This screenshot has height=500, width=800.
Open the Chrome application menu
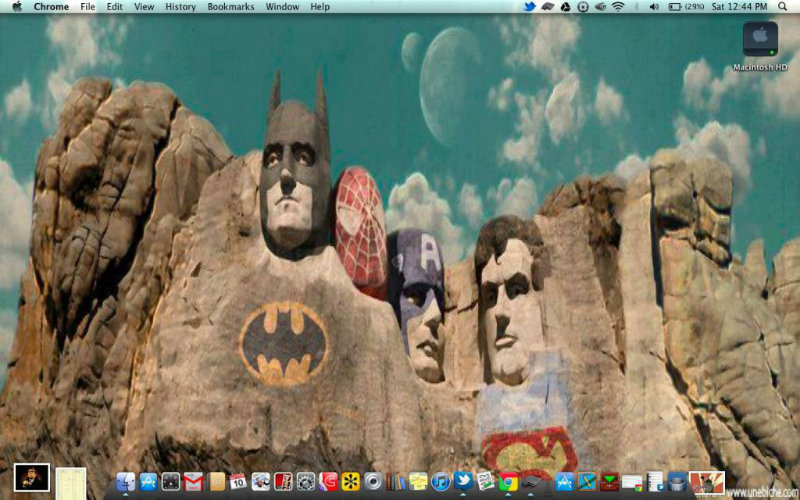point(51,7)
